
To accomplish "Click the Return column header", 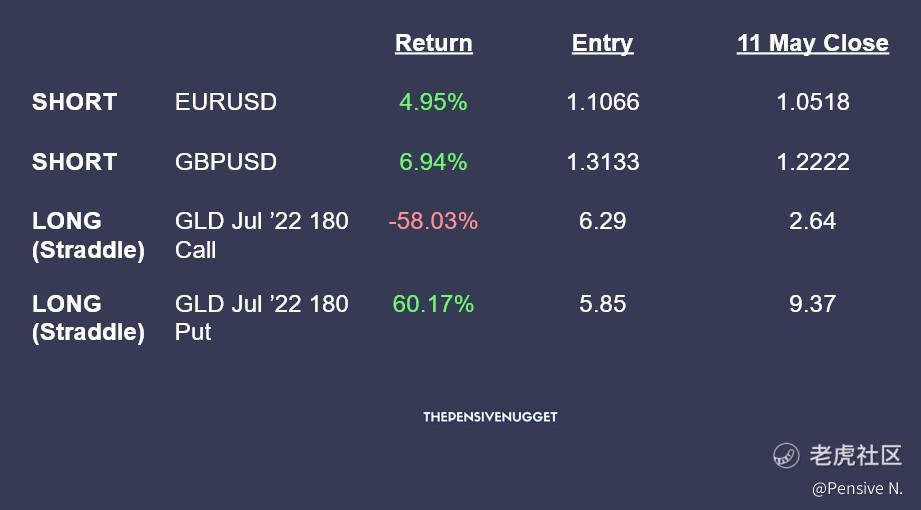I will [433, 43].
